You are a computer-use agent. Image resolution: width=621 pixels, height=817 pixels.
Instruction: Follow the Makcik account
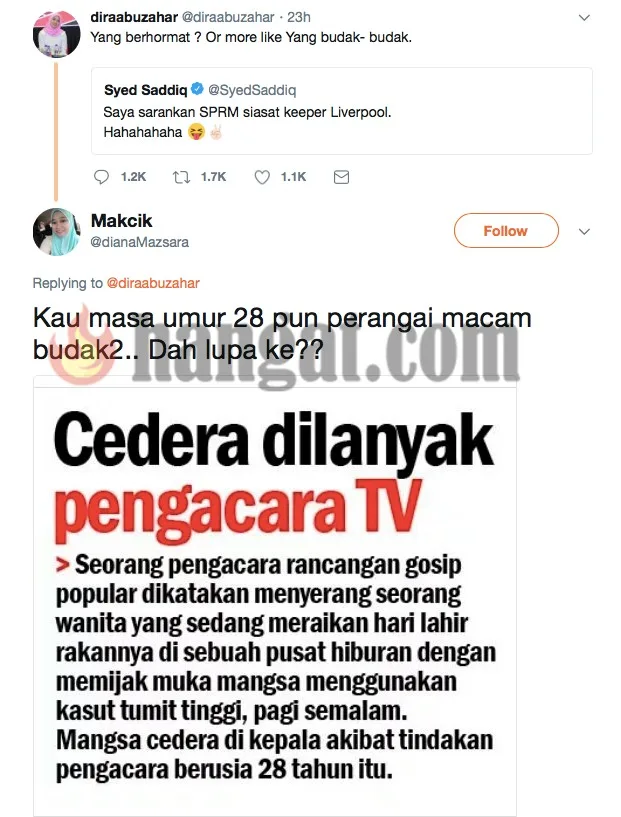click(506, 230)
